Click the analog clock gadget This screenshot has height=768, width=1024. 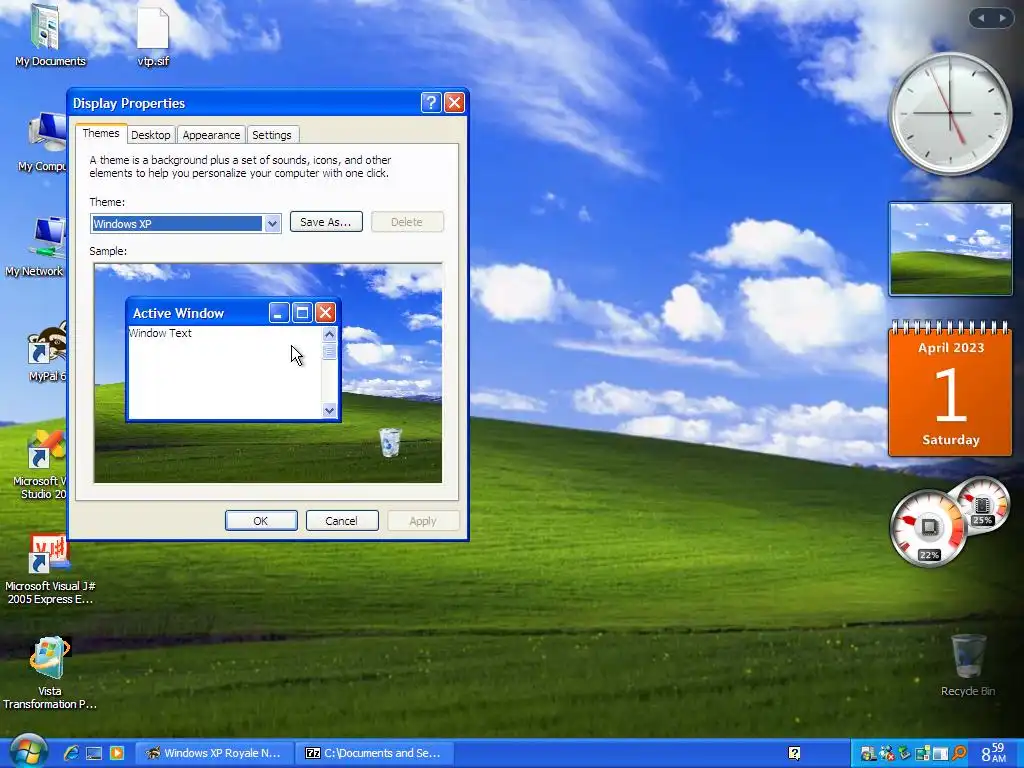point(950,114)
